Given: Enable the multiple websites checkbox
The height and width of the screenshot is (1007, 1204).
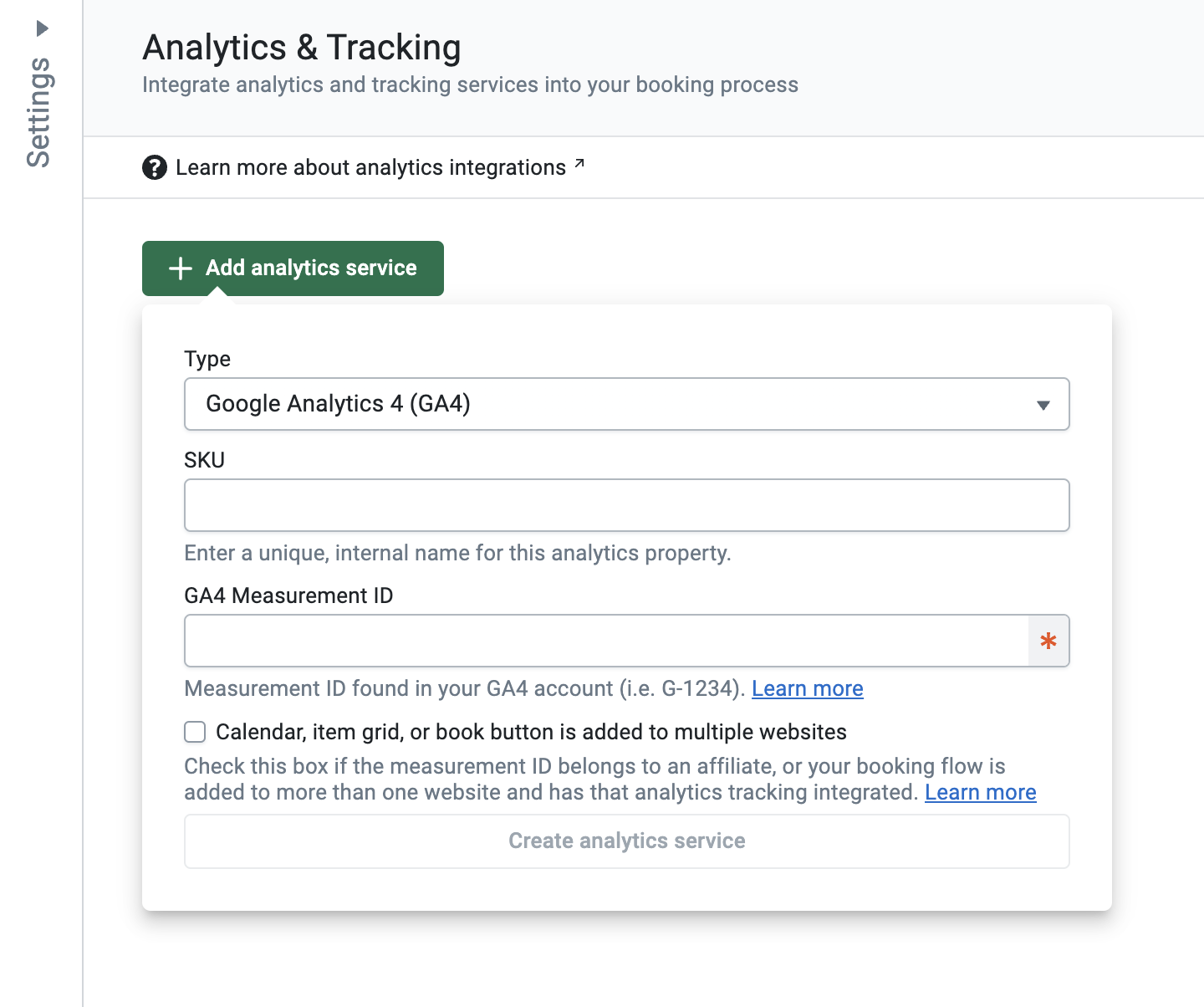Looking at the screenshot, I should tap(195, 733).
